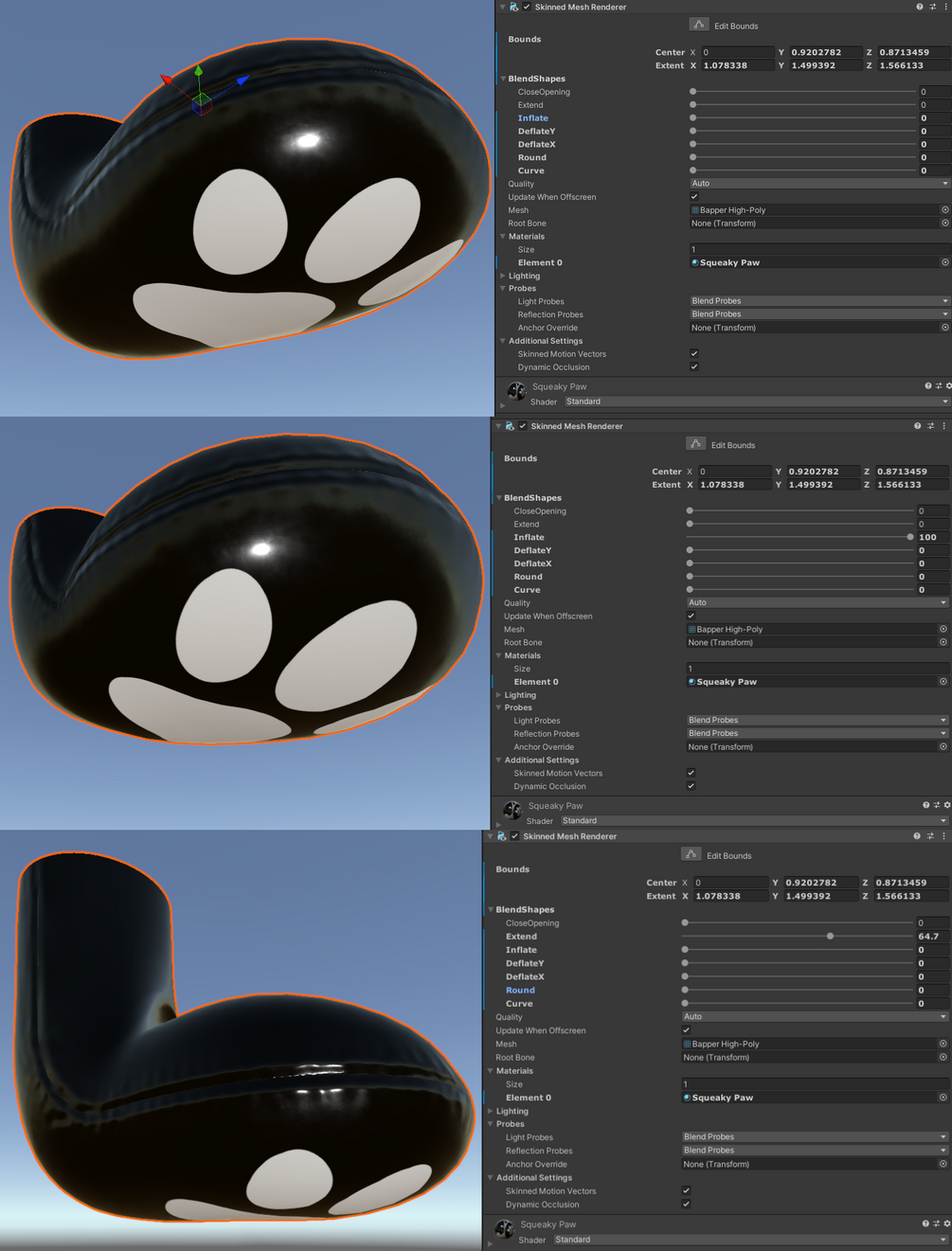Viewport: 952px width, 1251px height.
Task: Toggle Dynamic Occlusion in the bottom inspector
Action: point(686,1205)
